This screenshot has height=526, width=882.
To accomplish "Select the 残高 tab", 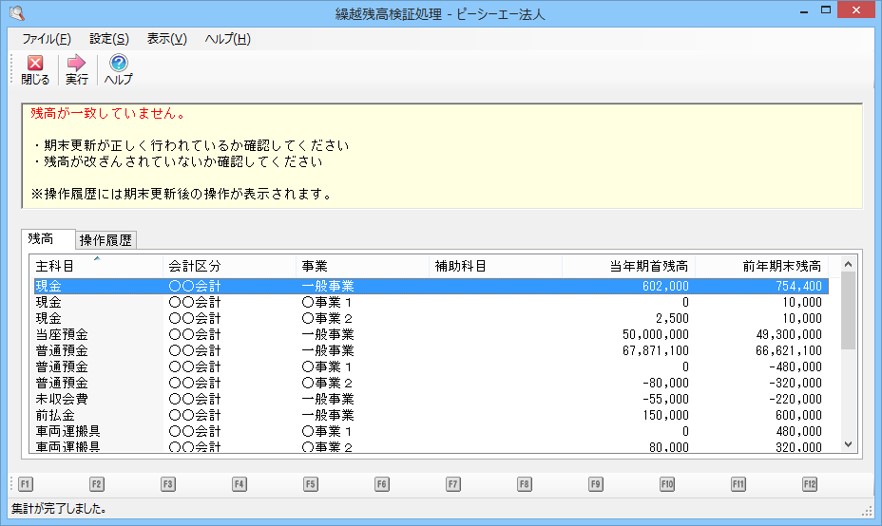I will (48, 240).
